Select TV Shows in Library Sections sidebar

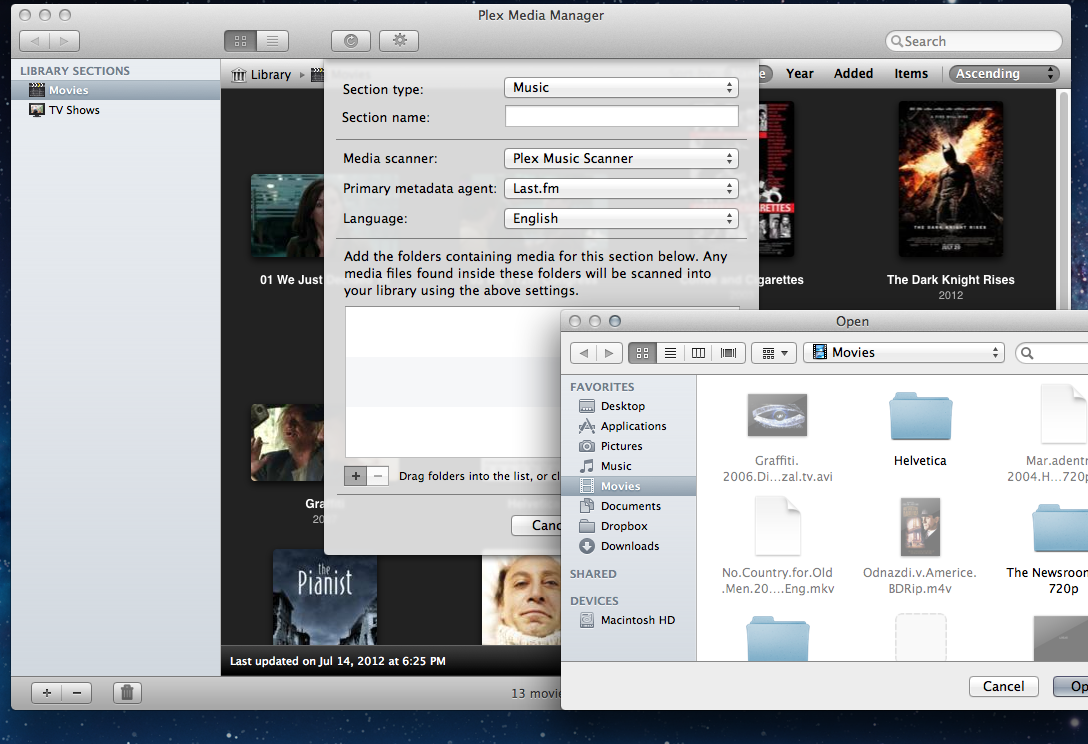click(115, 110)
